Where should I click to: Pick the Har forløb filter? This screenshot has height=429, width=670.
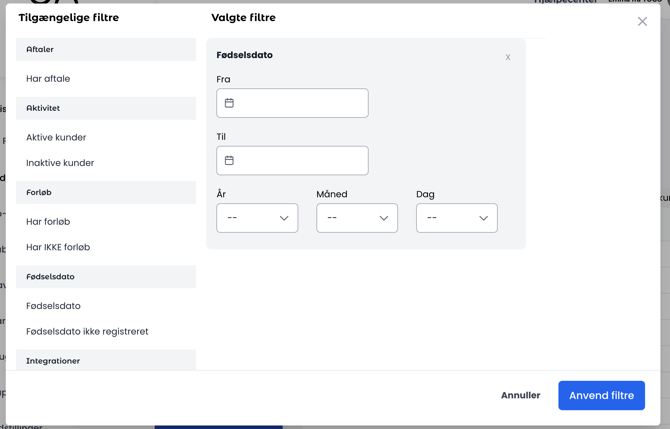coord(48,222)
